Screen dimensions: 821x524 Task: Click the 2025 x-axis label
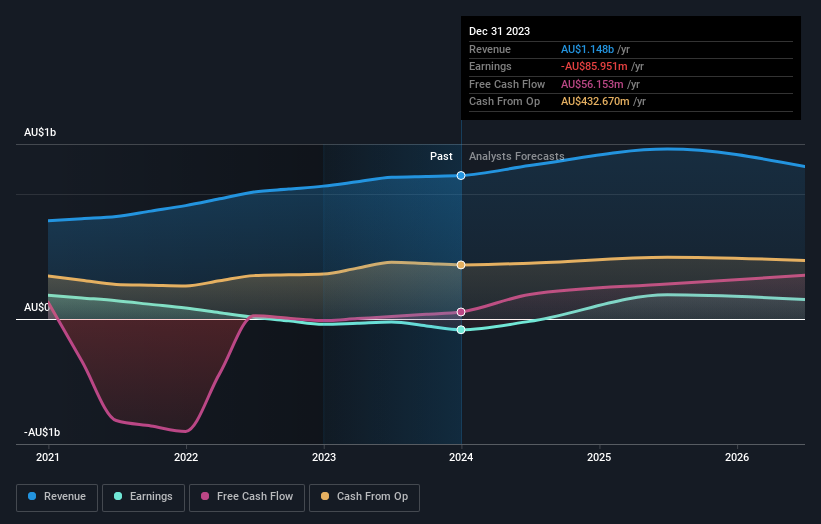coord(599,458)
